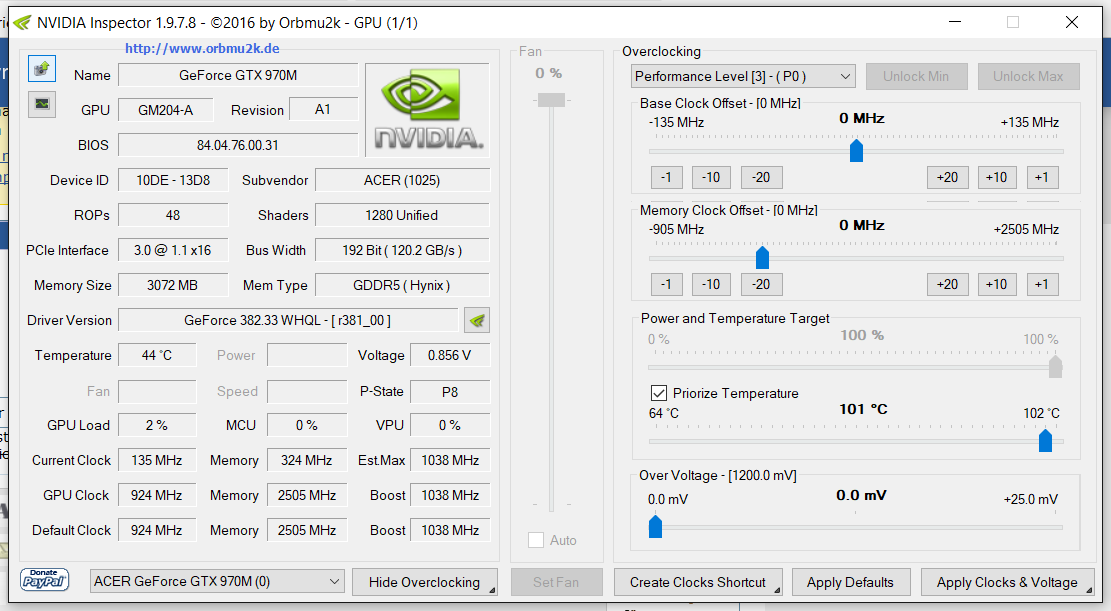Click the Current Clock value 135 MHz
This screenshot has height=611, width=1111.
[157, 460]
